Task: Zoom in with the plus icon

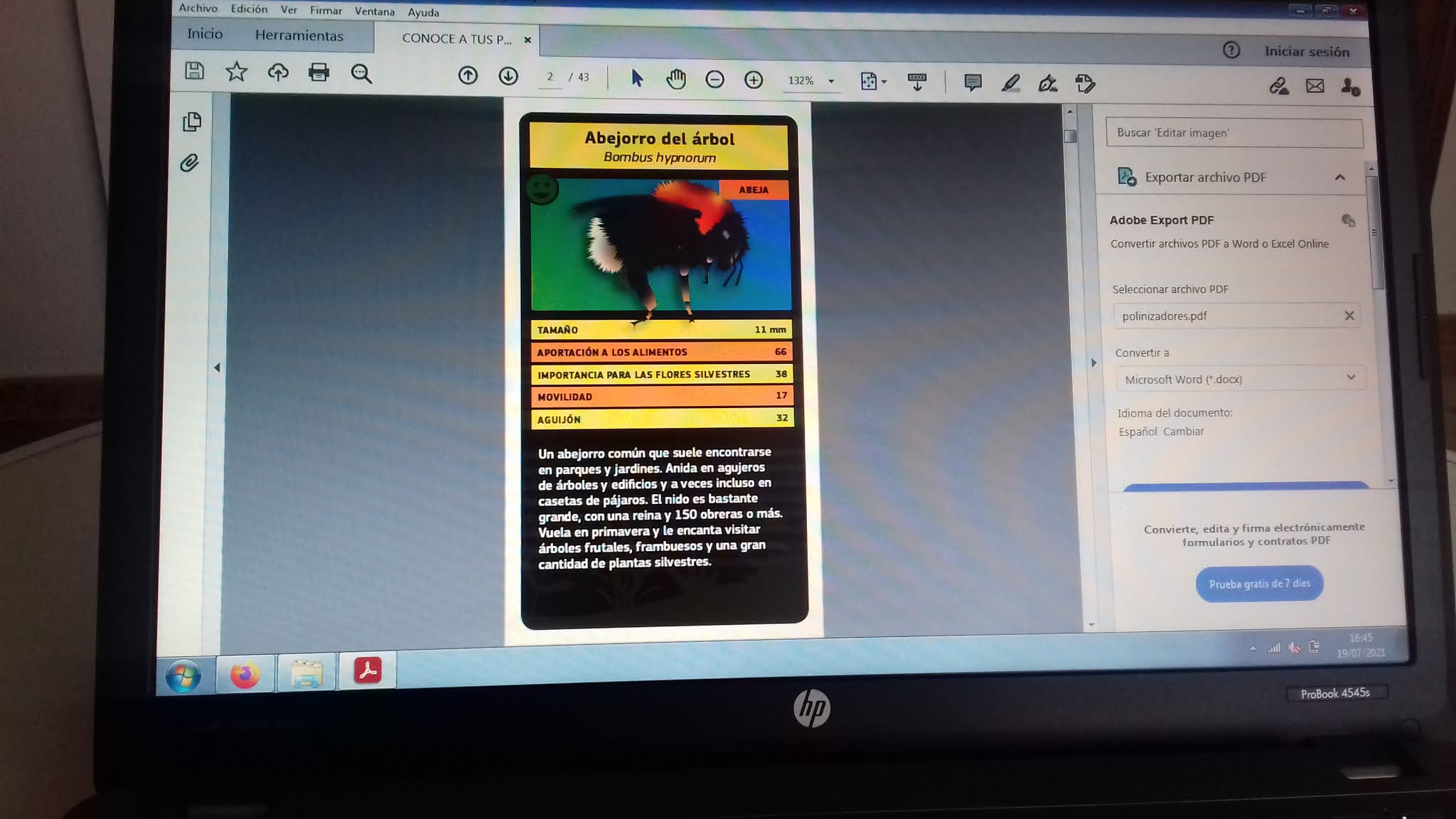Action: tap(754, 80)
